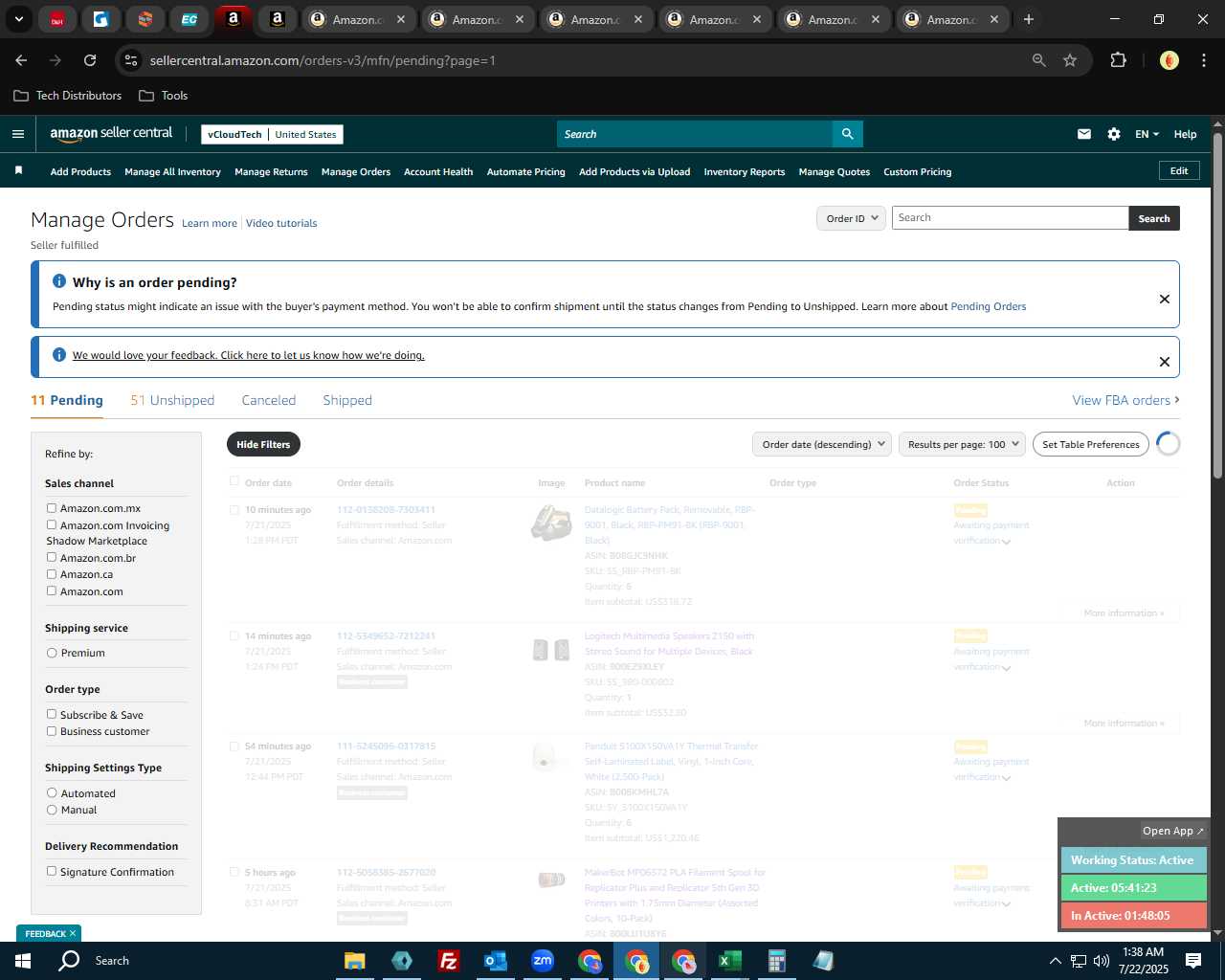This screenshot has width=1225, height=980.
Task: Check the Signature Confirmation filter
Action: point(52,871)
